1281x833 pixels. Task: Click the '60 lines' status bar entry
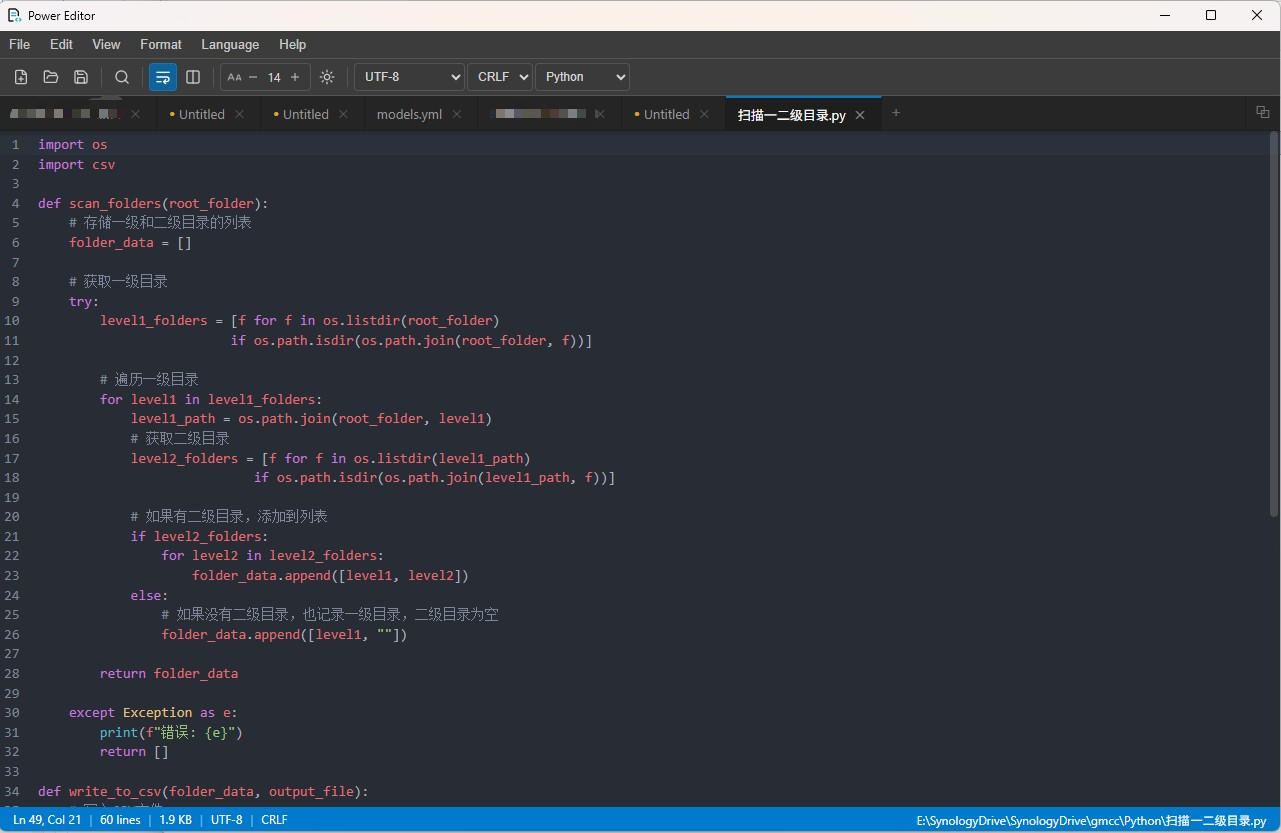[120, 820]
